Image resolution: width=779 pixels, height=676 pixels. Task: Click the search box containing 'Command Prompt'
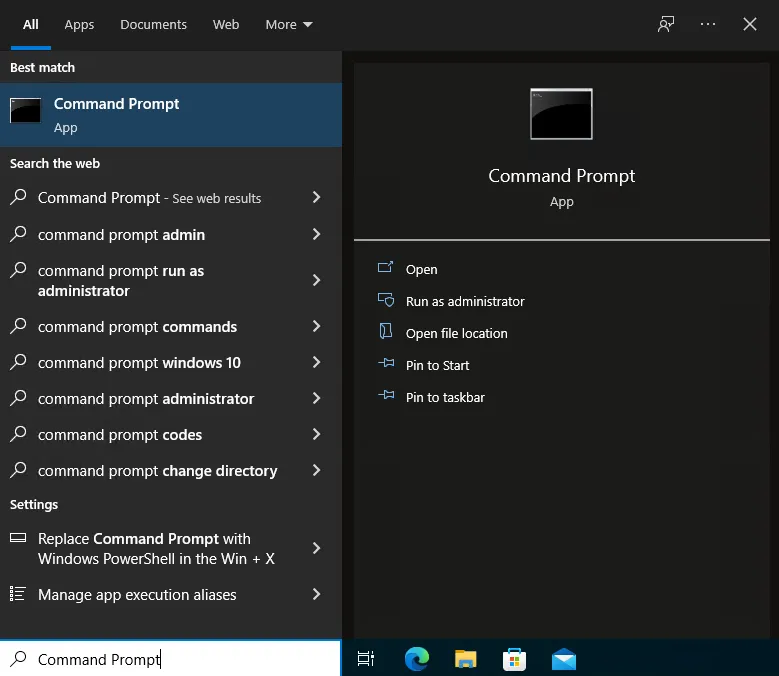point(170,659)
